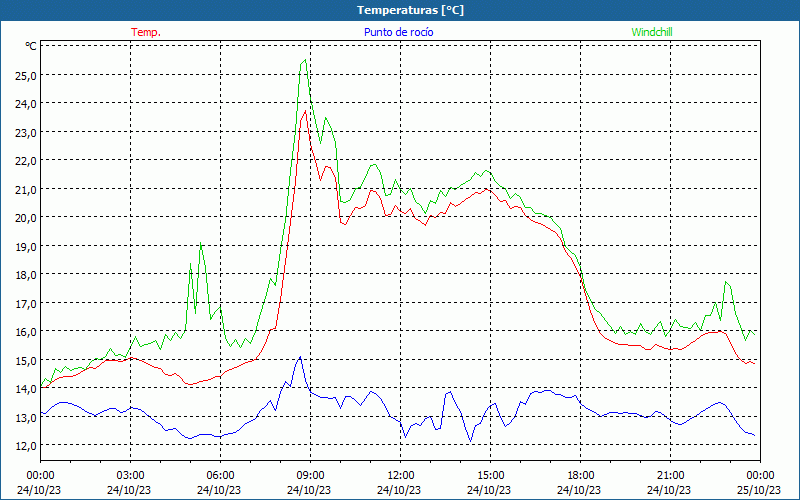Click the 03:00 time axis label
This screenshot has width=800, height=500.
pos(131,476)
